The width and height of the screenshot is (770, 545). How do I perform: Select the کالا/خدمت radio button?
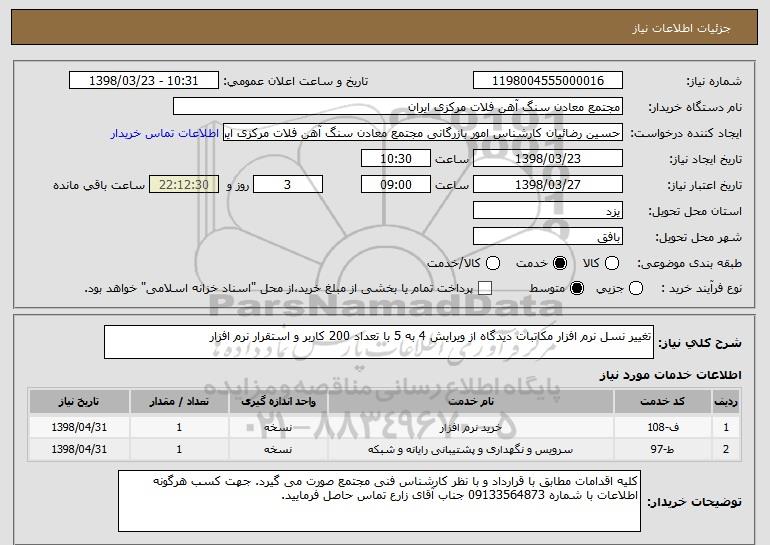pyautogui.click(x=493, y=263)
